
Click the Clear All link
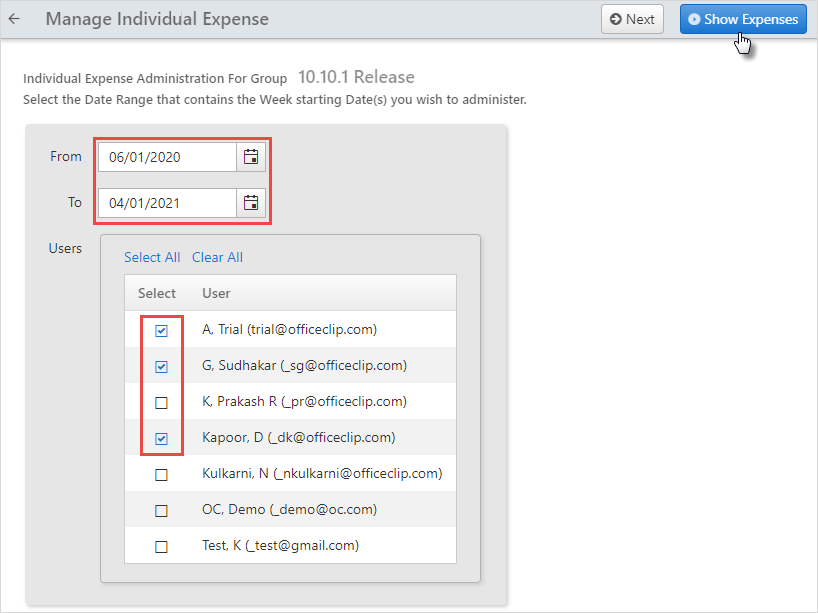[217, 257]
